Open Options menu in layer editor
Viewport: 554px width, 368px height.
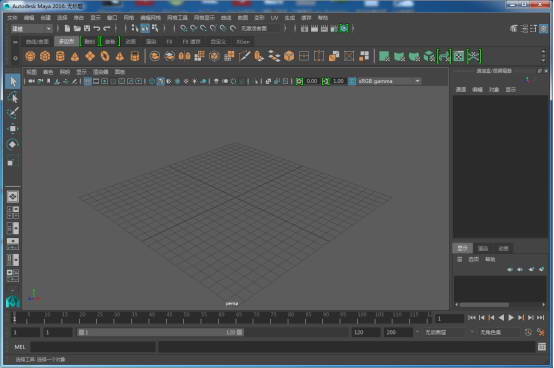coord(473,260)
